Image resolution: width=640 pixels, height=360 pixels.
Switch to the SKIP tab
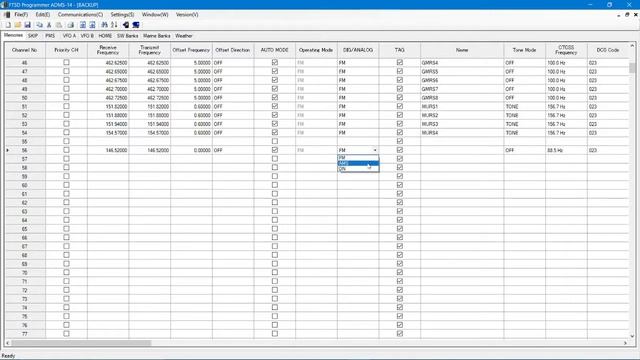[x=33, y=36]
